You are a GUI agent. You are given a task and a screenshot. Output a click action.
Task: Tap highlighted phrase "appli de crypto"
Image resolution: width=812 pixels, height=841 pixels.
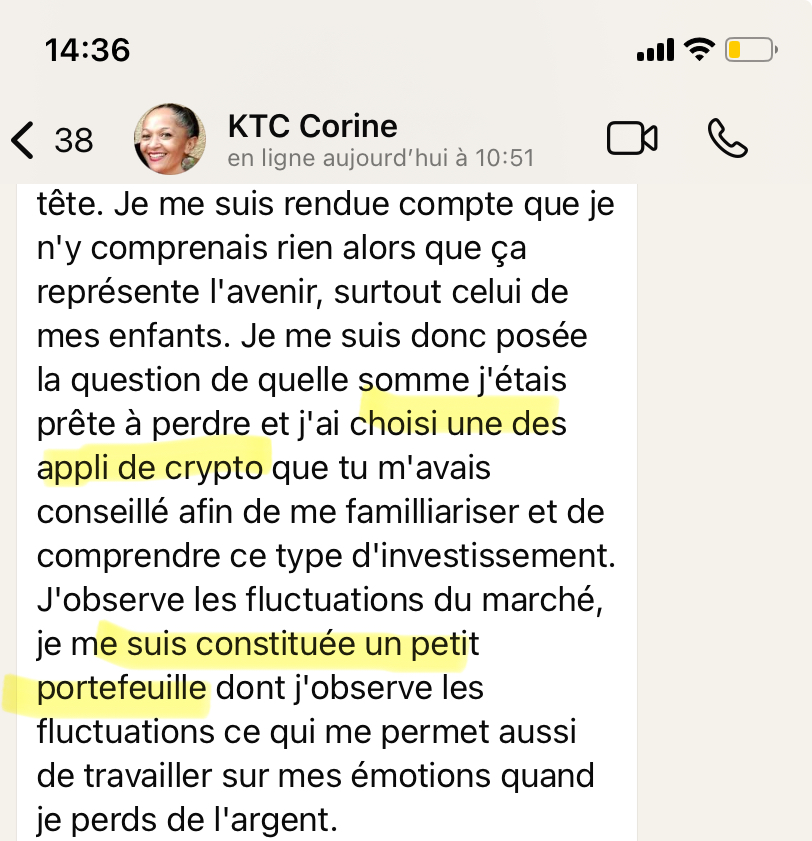154,468
